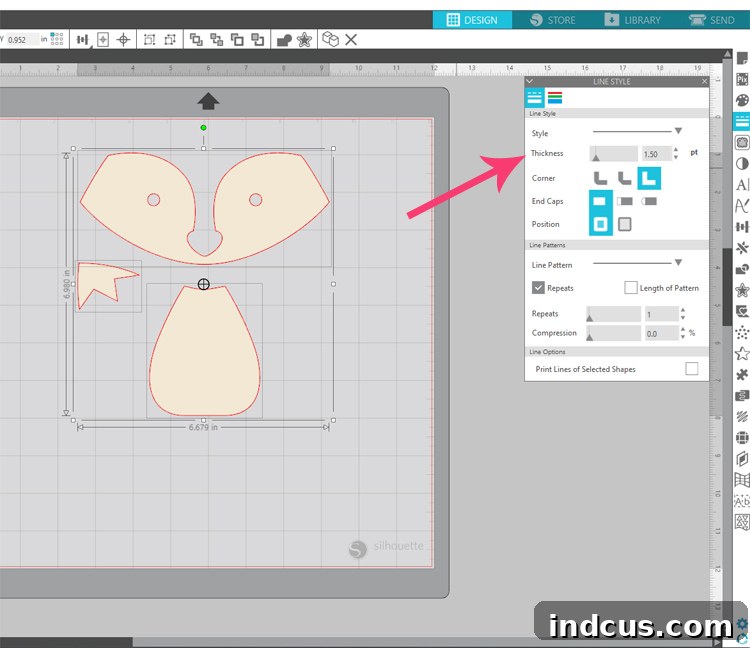Open the triangle pattern Media Layout icon

[x=742, y=522]
